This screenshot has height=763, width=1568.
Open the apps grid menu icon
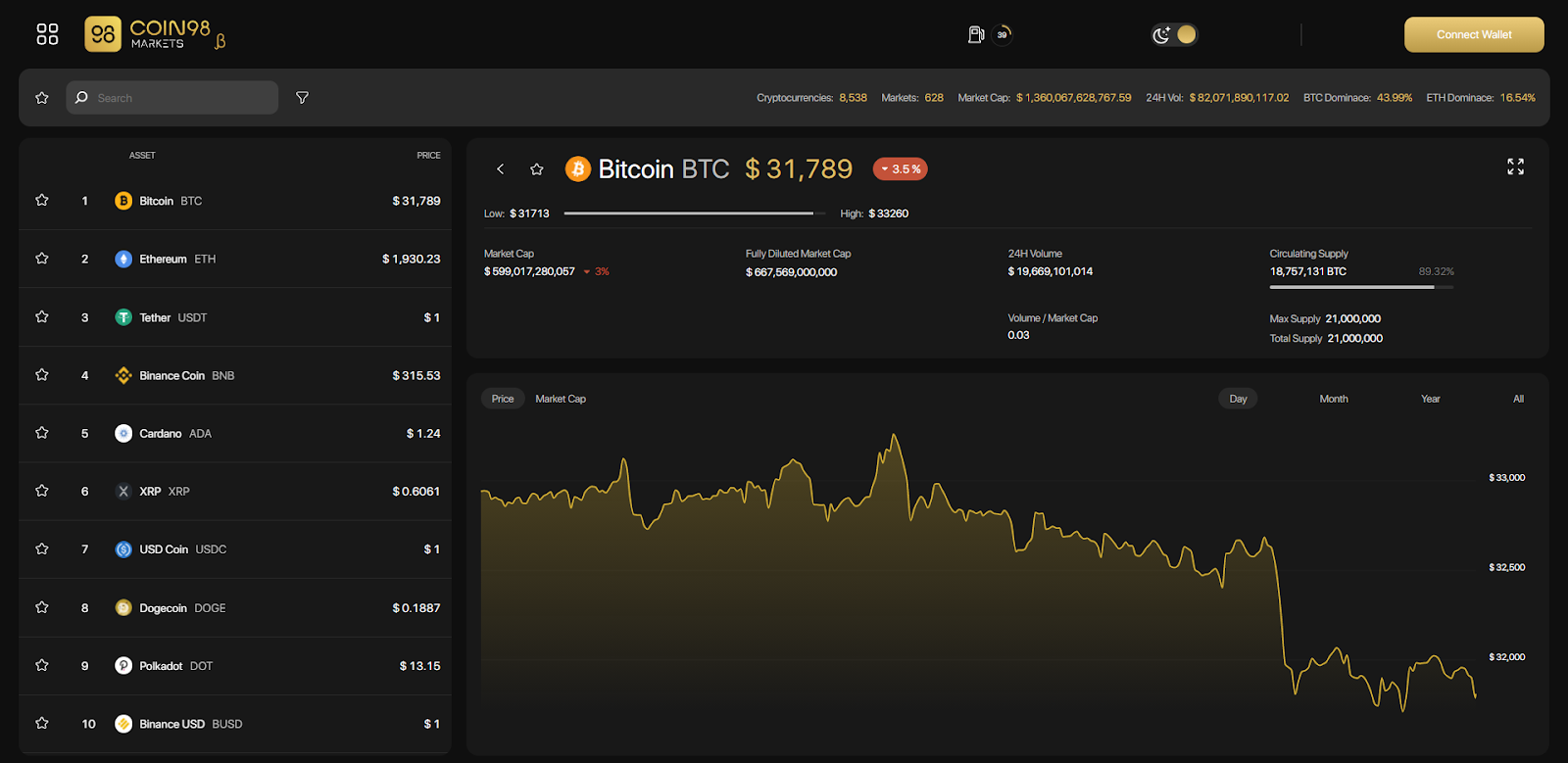pyautogui.click(x=47, y=34)
